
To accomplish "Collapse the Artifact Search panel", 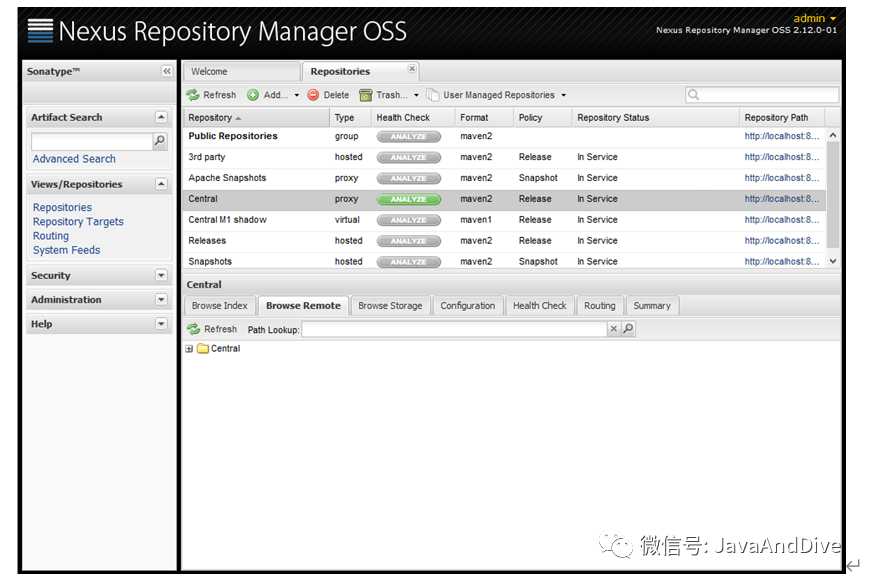I will coord(161,117).
